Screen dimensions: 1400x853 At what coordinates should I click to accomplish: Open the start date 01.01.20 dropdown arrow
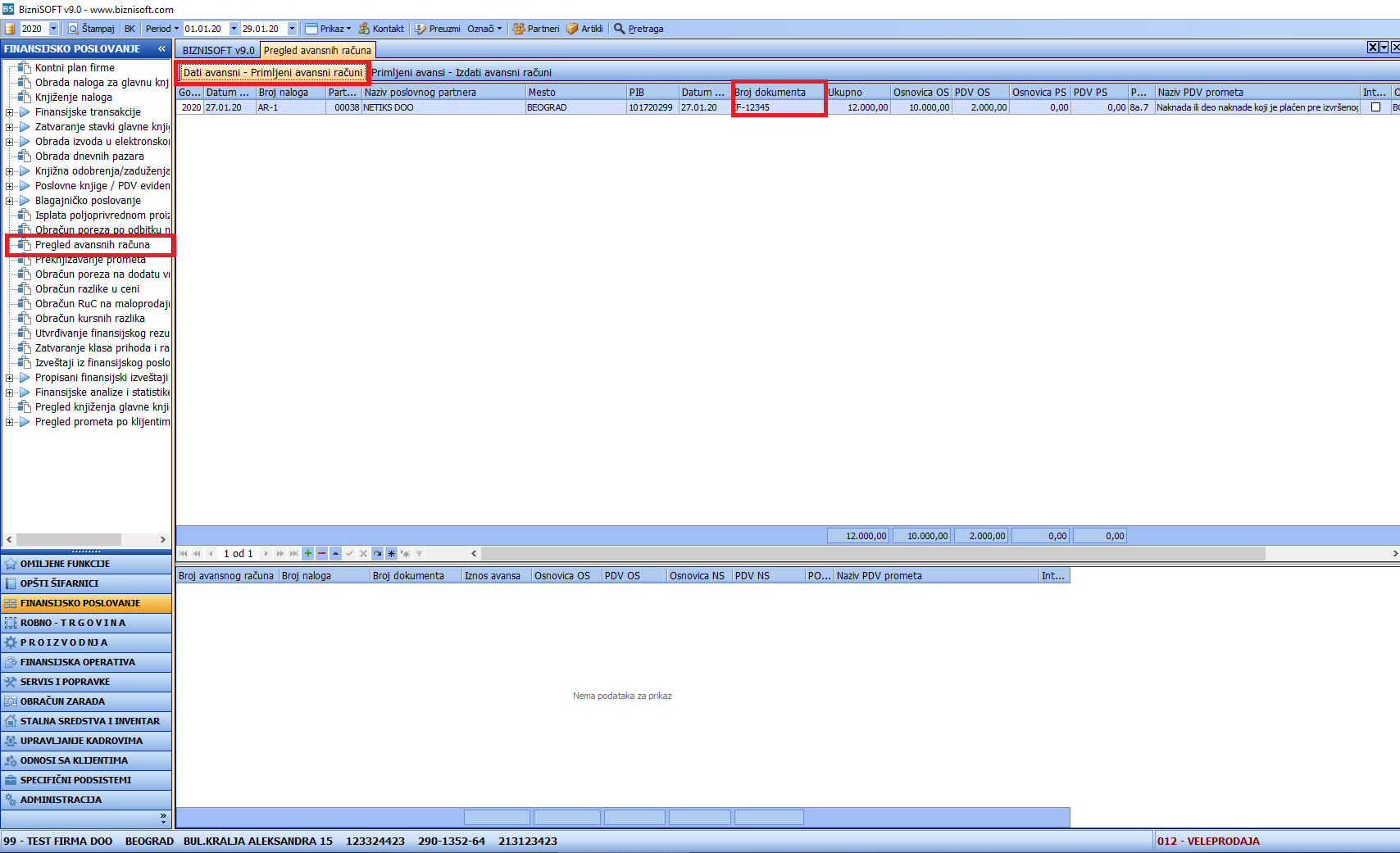pyautogui.click(x=234, y=29)
